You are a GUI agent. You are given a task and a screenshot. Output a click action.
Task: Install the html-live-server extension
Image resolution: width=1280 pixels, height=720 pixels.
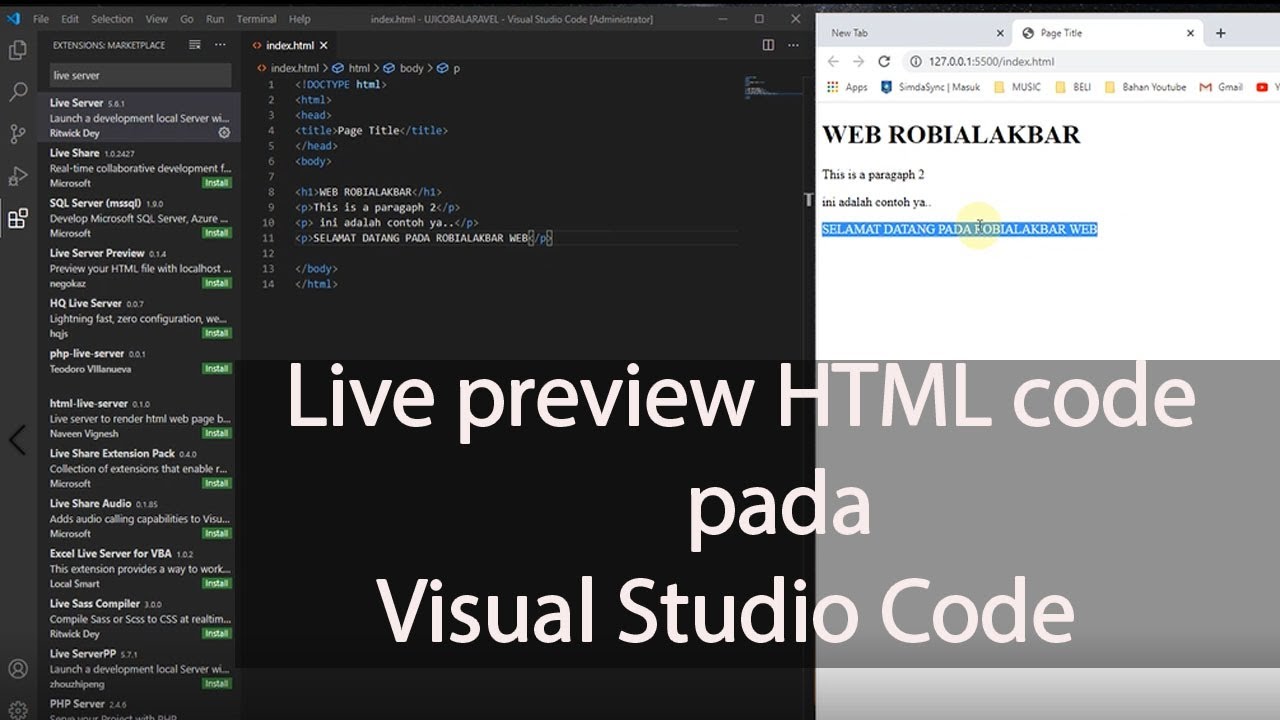click(x=217, y=434)
